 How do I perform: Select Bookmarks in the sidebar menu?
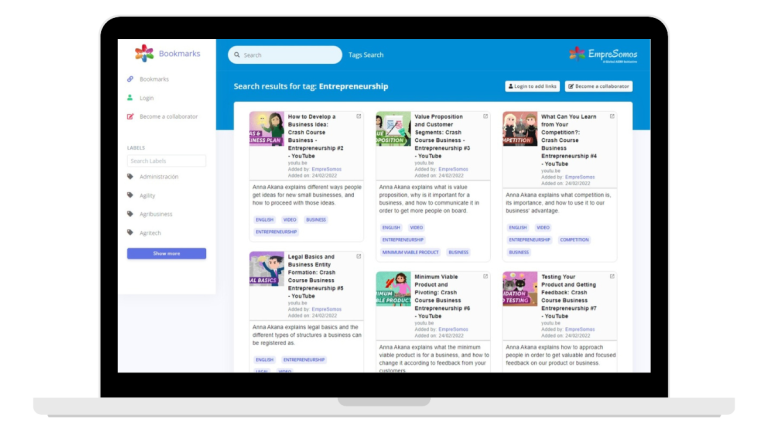[x=154, y=79]
